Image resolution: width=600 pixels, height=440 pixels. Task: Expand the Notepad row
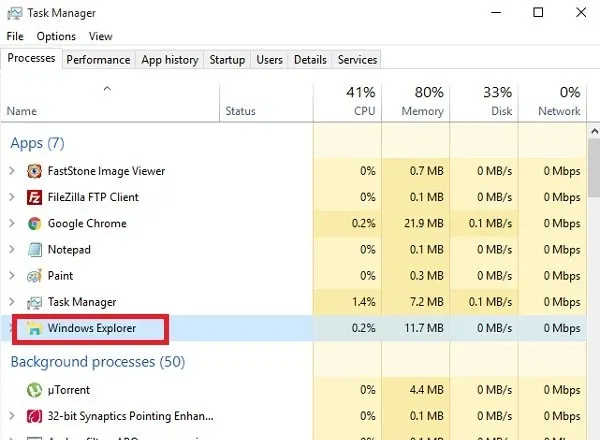[x=12, y=249]
